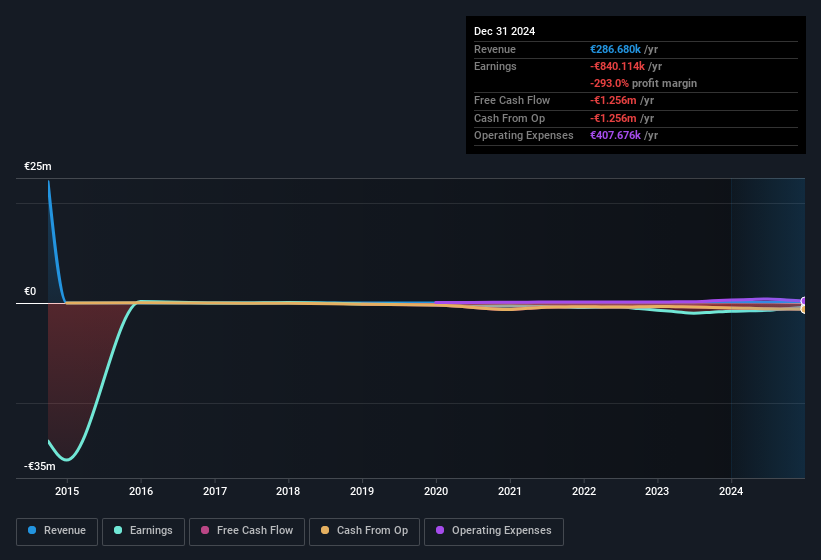Toggle Cash From Op legend item
Viewport: 821px width, 560px height.
[x=364, y=531]
